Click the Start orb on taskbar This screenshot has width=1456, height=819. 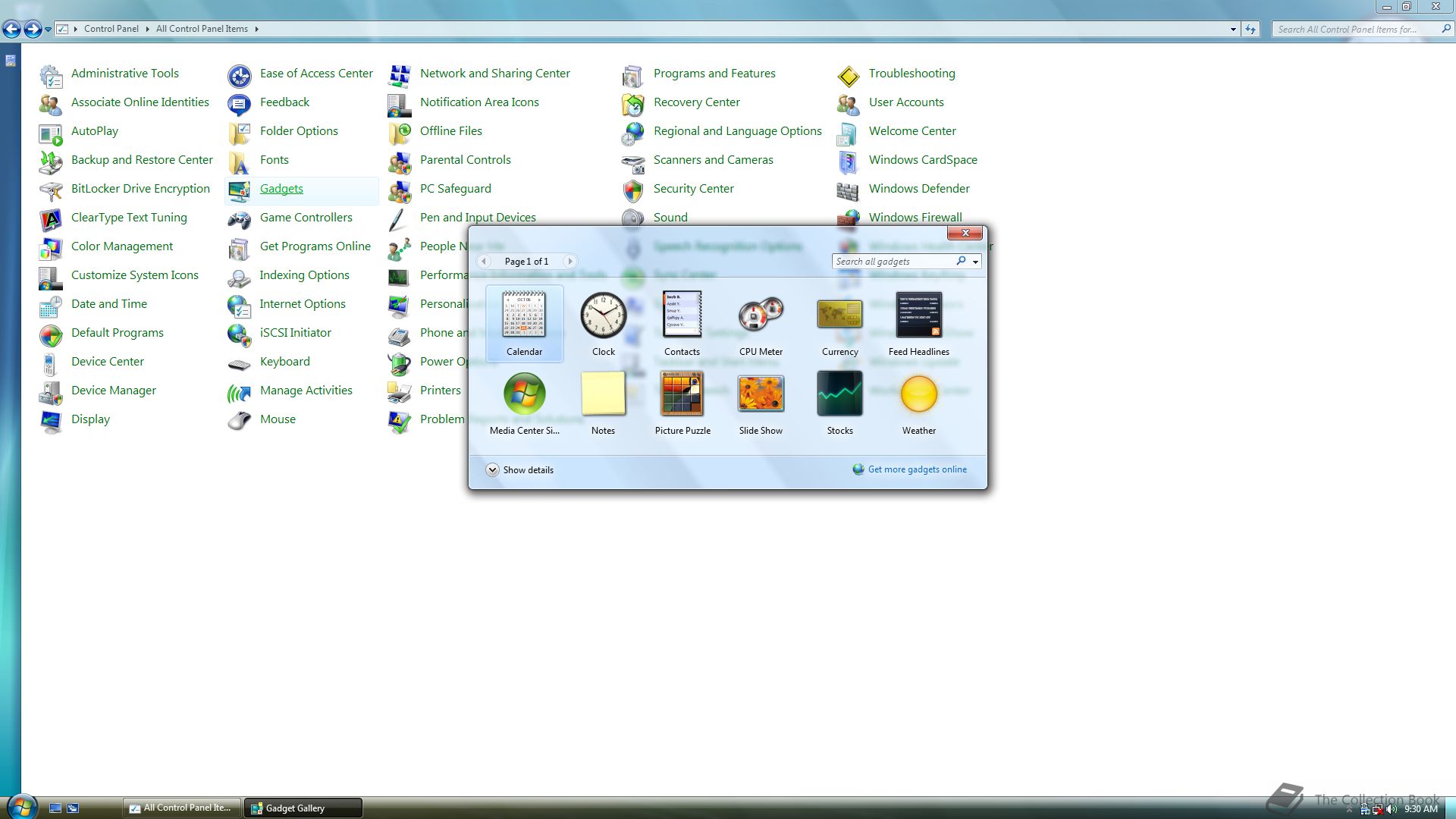[21, 806]
